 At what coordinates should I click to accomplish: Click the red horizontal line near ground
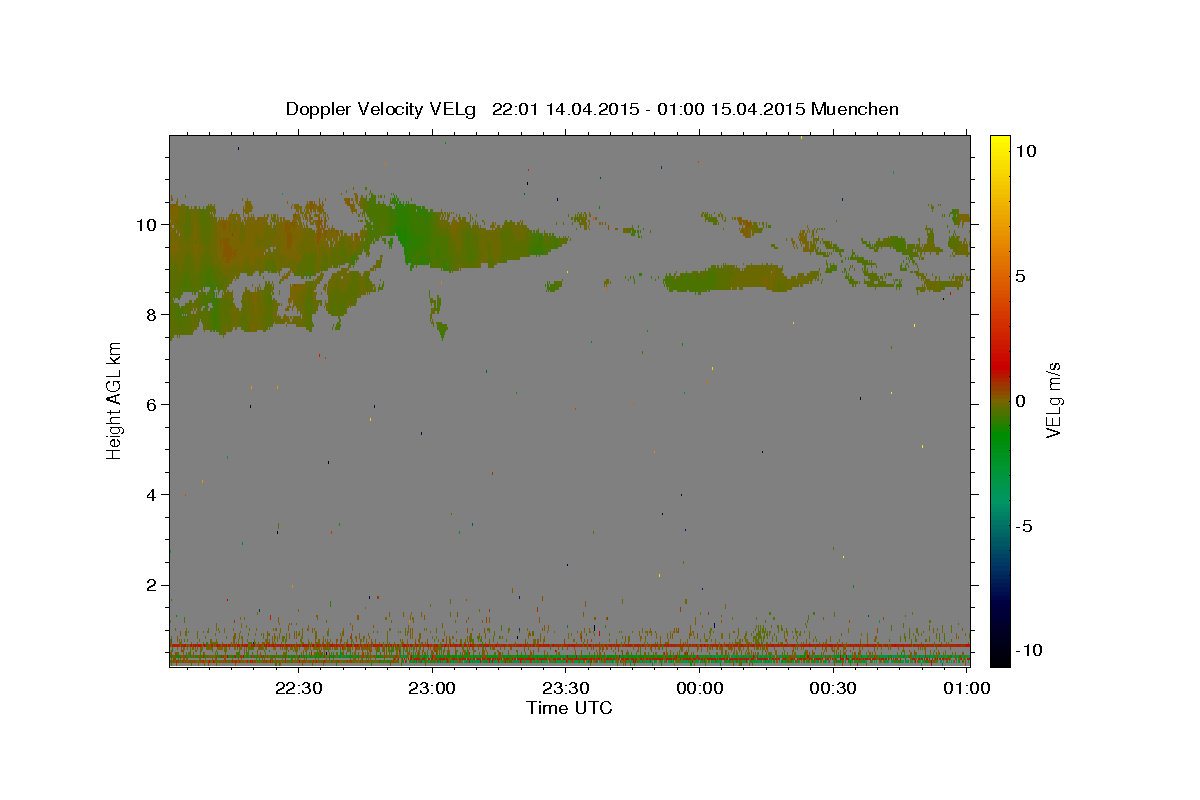pos(569,646)
